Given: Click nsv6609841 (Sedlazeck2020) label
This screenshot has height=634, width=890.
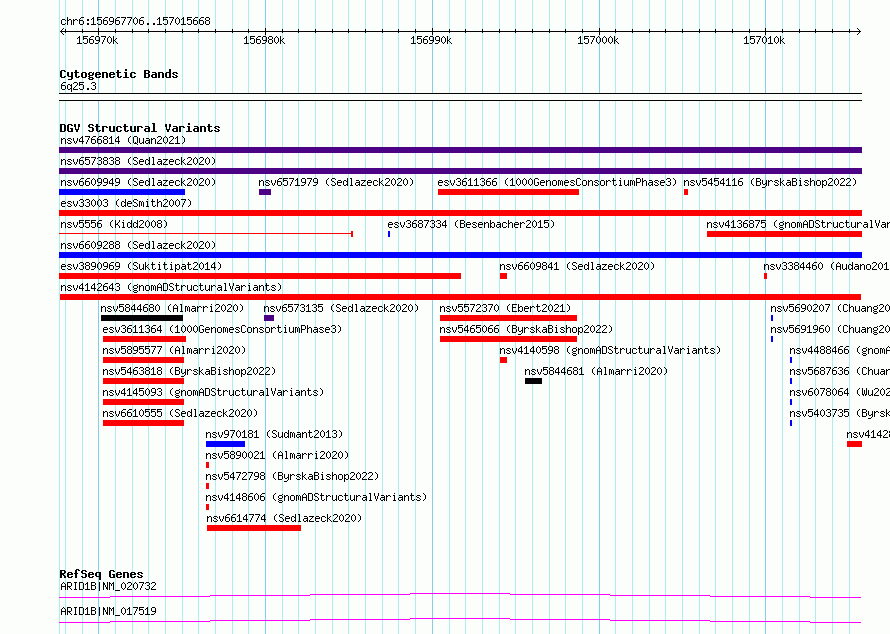Looking at the screenshot, I should (577, 266).
